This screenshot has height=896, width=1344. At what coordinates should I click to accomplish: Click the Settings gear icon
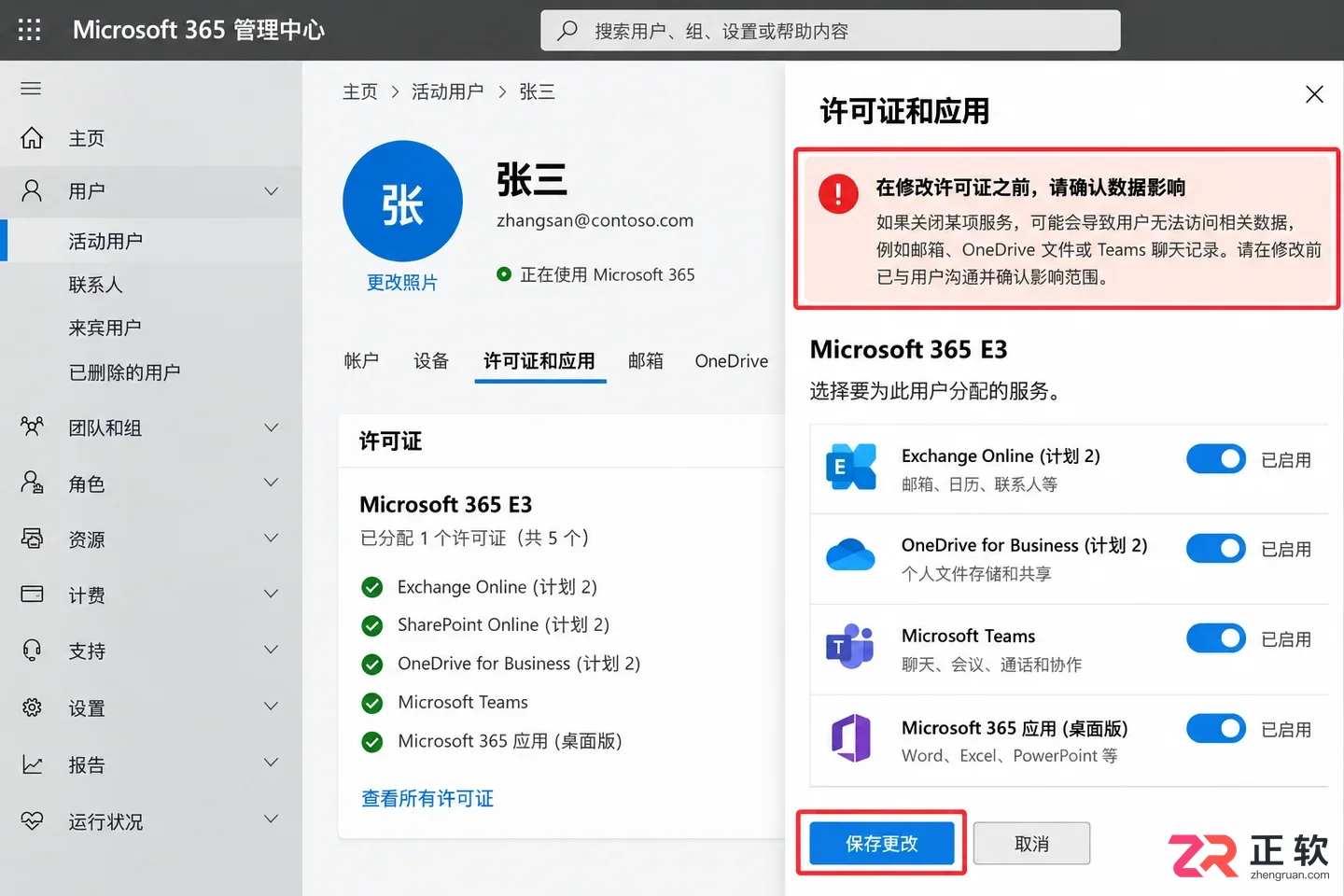pos(32,707)
